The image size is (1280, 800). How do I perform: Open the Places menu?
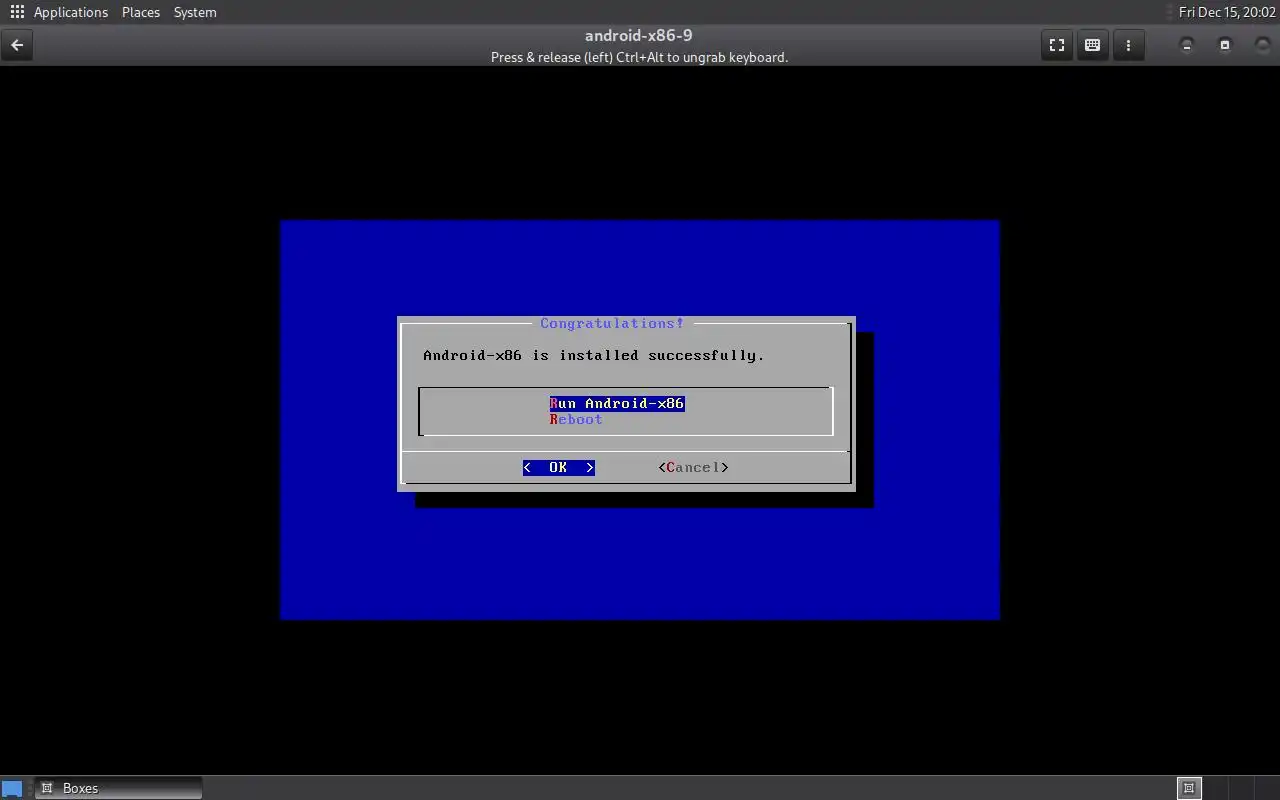(x=141, y=12)
